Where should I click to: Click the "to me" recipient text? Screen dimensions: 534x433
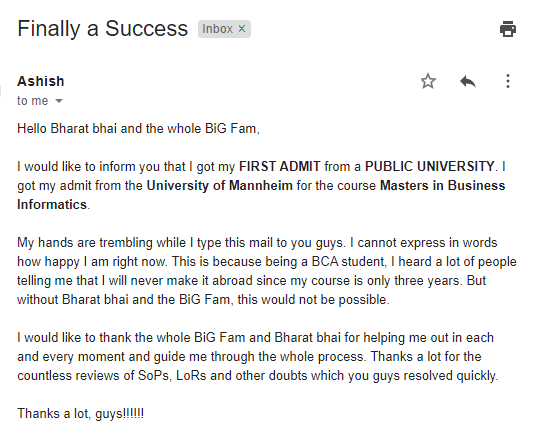[33, 101]
